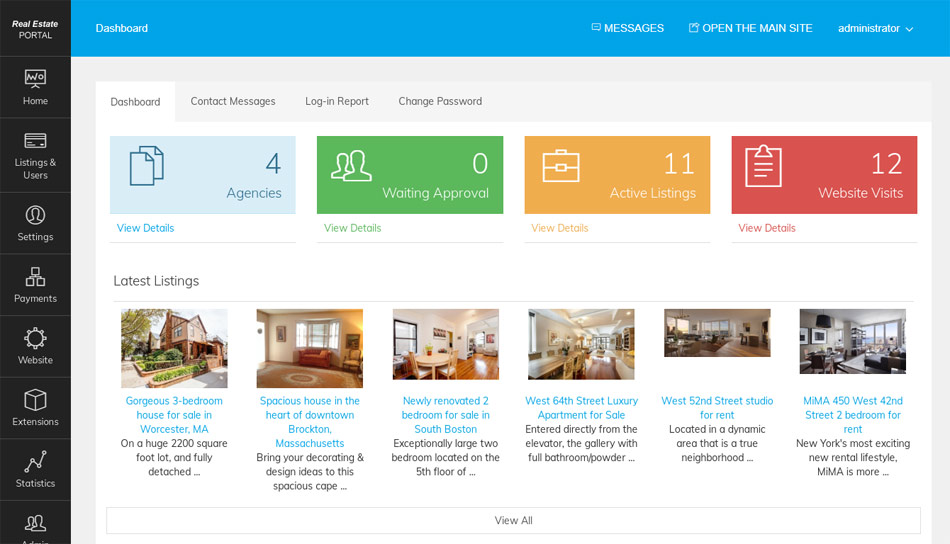Open Statistics in the sidebar
This screenshot has width=950, height=544.
pos(35,462)
